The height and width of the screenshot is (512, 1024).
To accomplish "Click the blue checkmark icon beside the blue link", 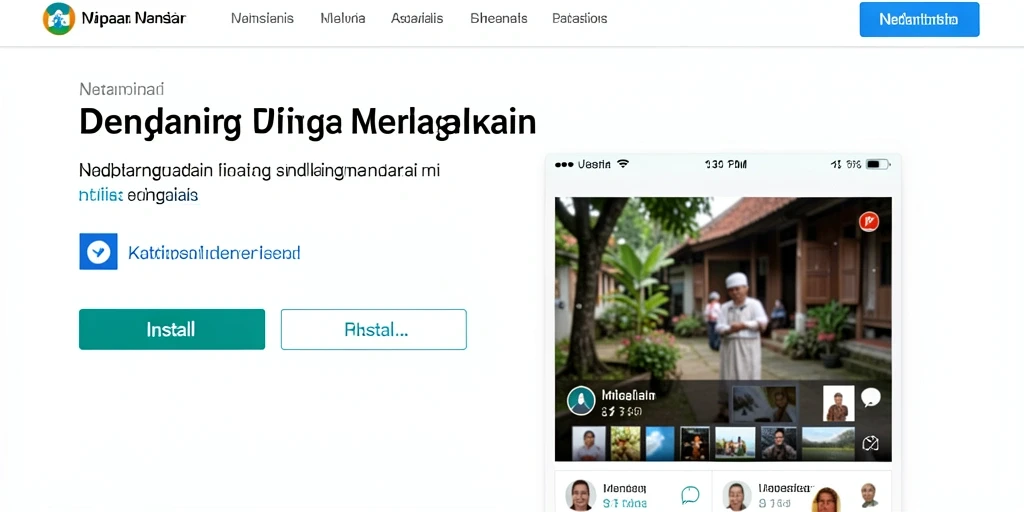I will (x=98, y=251).
